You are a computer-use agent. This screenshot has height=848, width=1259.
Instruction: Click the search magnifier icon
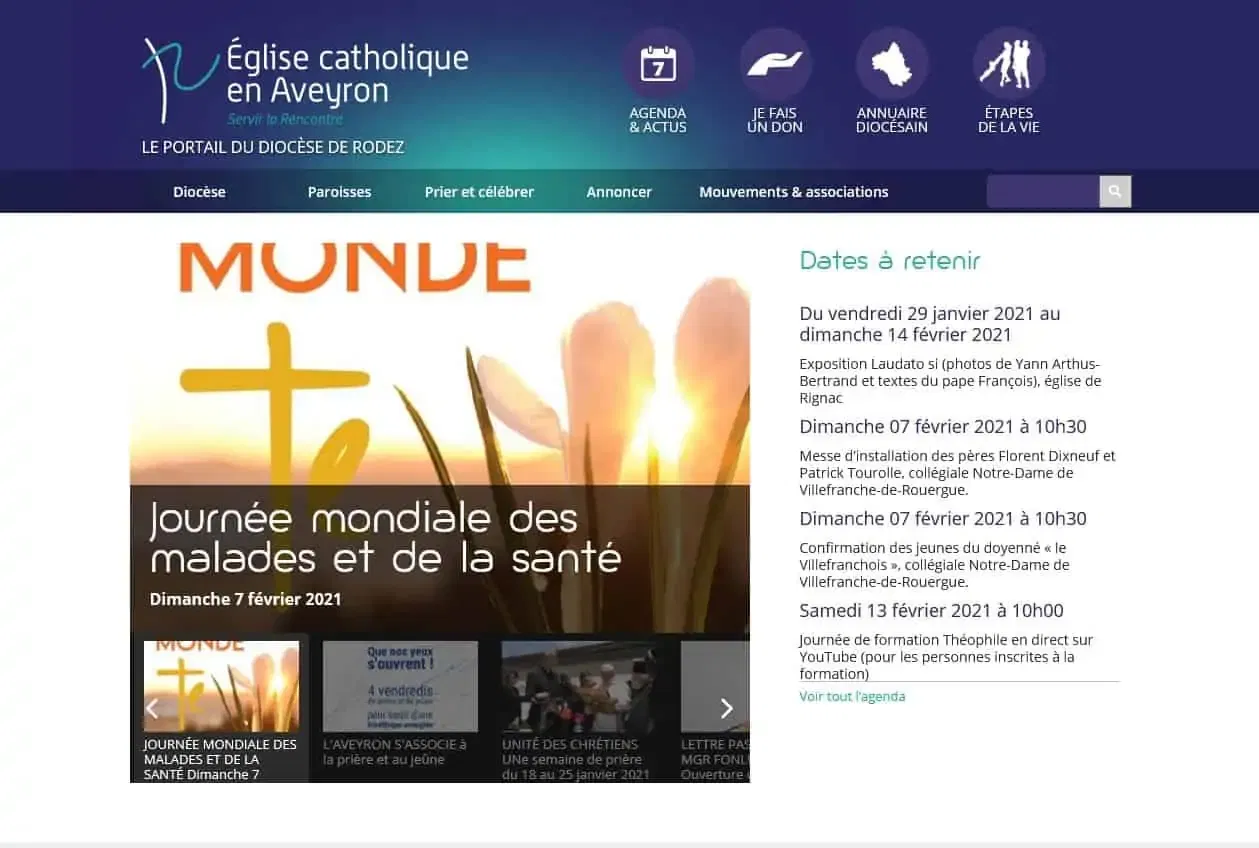[x=1114, y=191]
